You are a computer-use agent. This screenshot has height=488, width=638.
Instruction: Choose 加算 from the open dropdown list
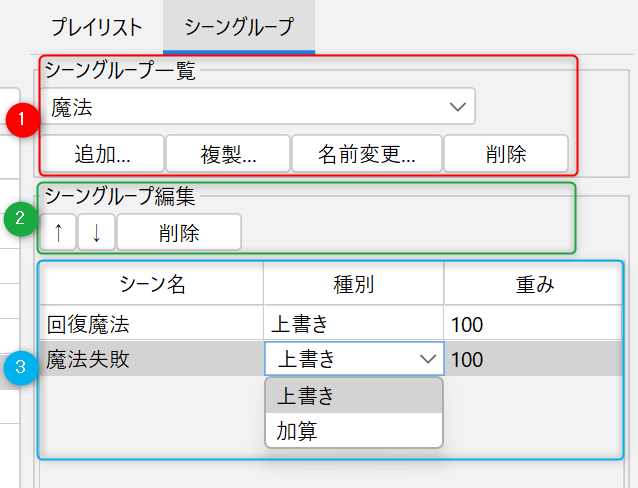click(x=353, y=431)
